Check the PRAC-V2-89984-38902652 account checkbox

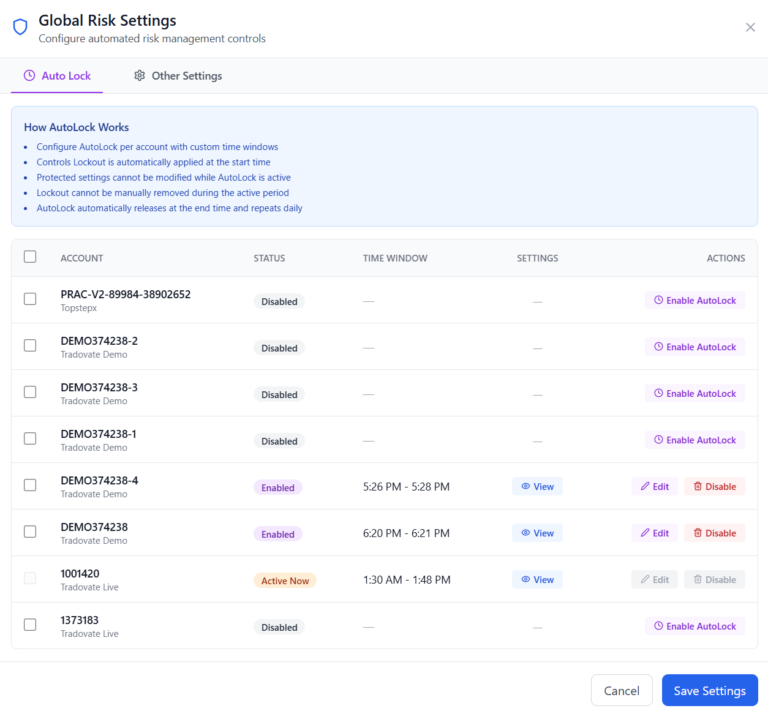[x=30, y=299]
